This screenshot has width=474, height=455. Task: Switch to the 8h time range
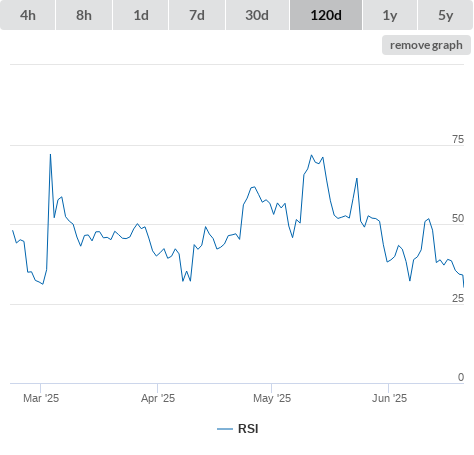[84, 15]
